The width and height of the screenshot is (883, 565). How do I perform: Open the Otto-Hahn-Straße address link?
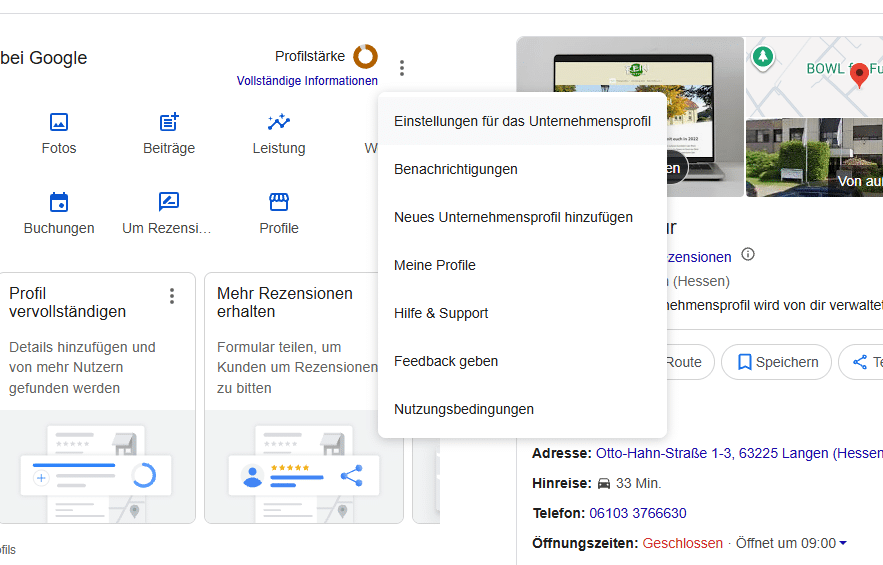tap(739, 453)
